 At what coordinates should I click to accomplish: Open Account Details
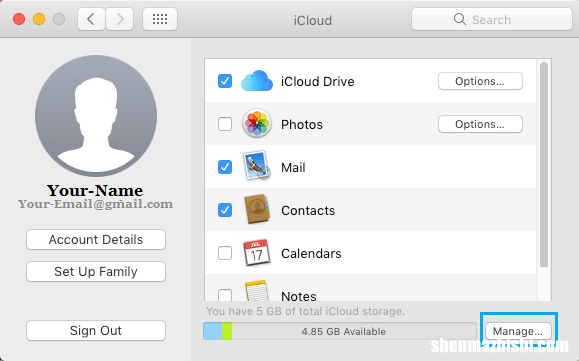click(x=96, y=240)
